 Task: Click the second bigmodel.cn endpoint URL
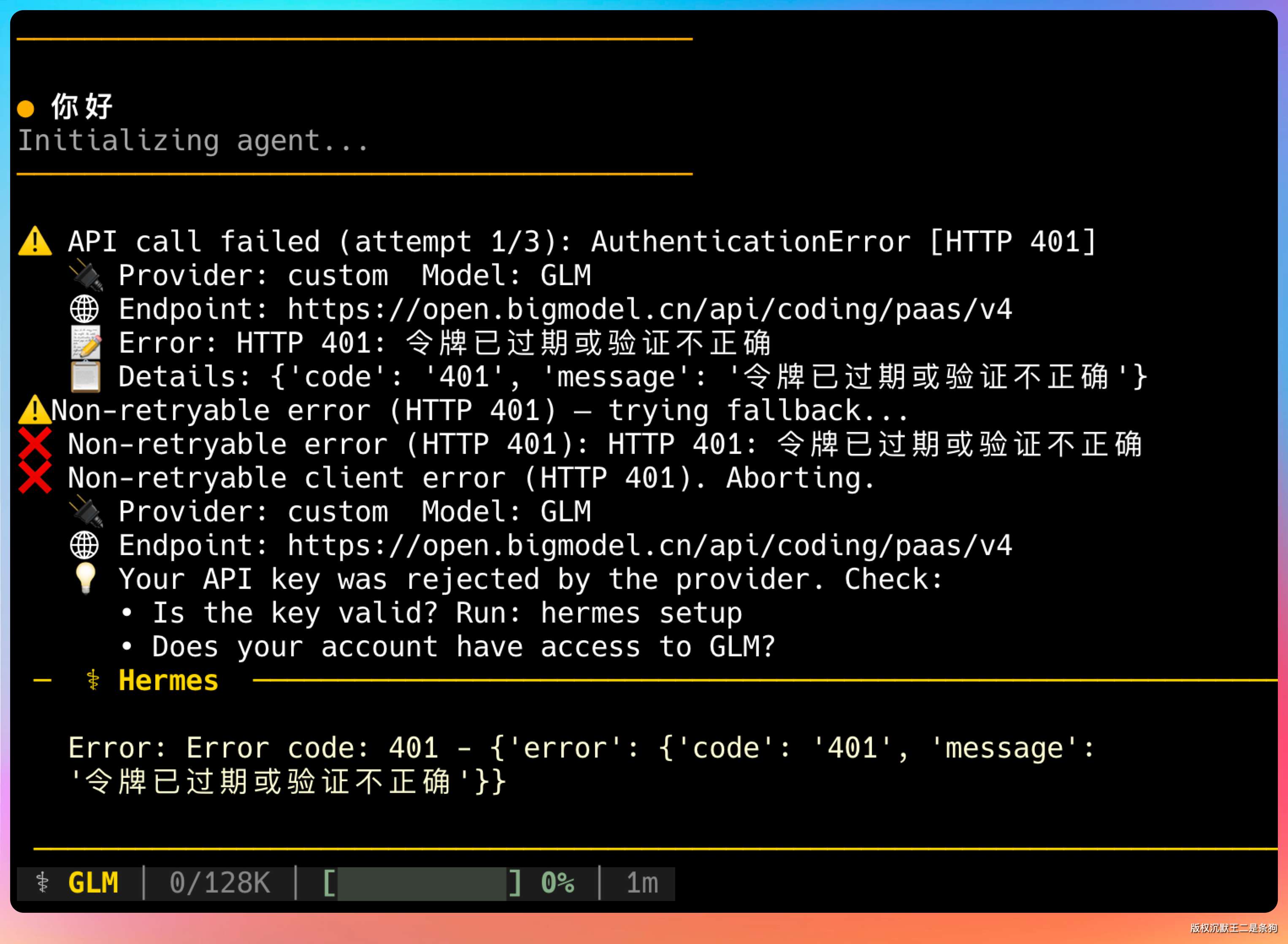click(x=649, y=545)
